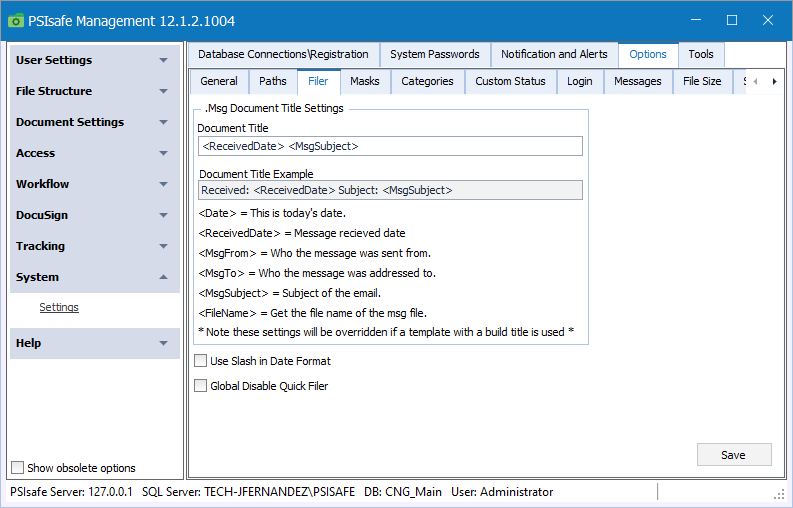Click the tab strip left scroll arrow
The height and width of the screenshot is (508, 793).
[x=755, y=81]
